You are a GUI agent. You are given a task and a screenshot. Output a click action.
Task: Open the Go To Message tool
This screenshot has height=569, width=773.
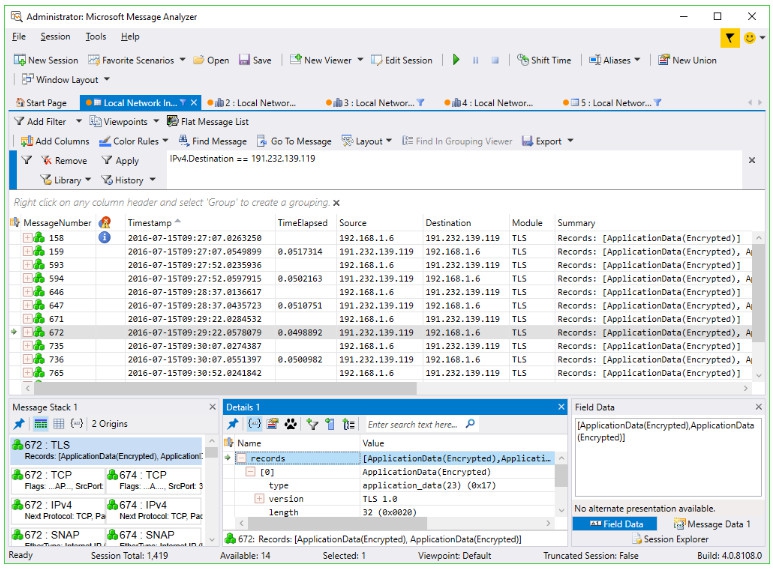pos(294,141)
